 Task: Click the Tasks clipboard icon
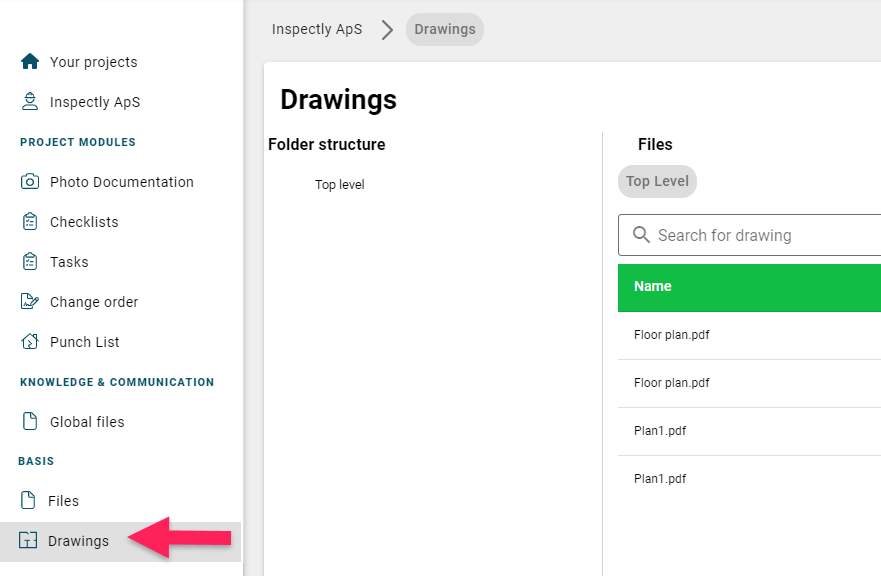(x=30, y=261)
